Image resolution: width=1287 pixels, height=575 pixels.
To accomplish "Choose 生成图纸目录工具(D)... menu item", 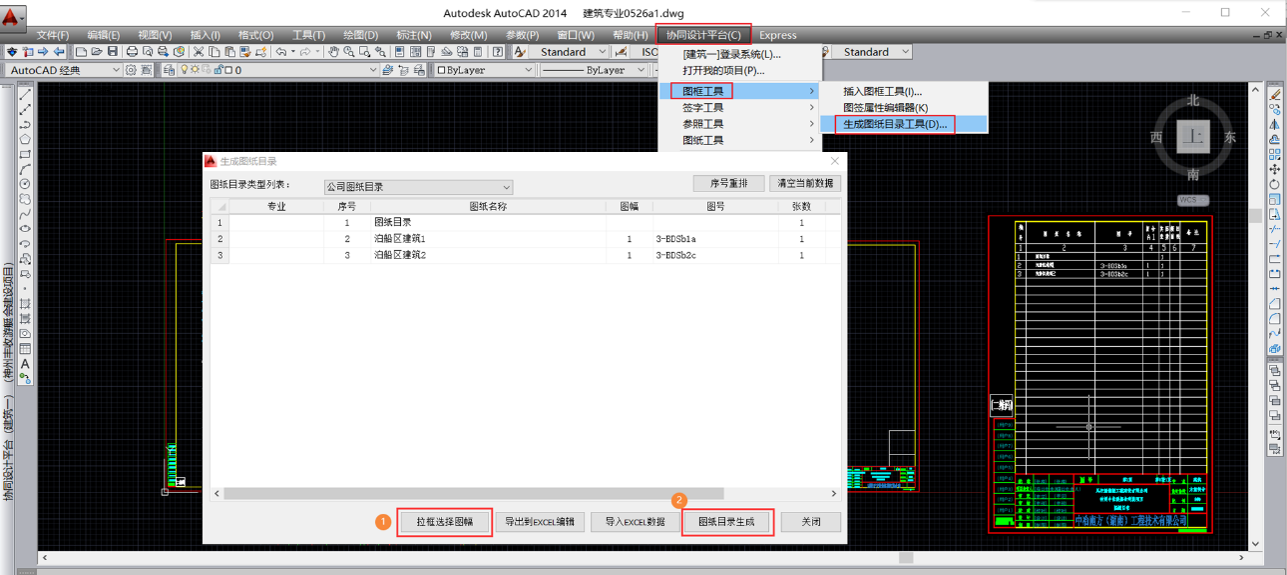I will click(904, 124).
